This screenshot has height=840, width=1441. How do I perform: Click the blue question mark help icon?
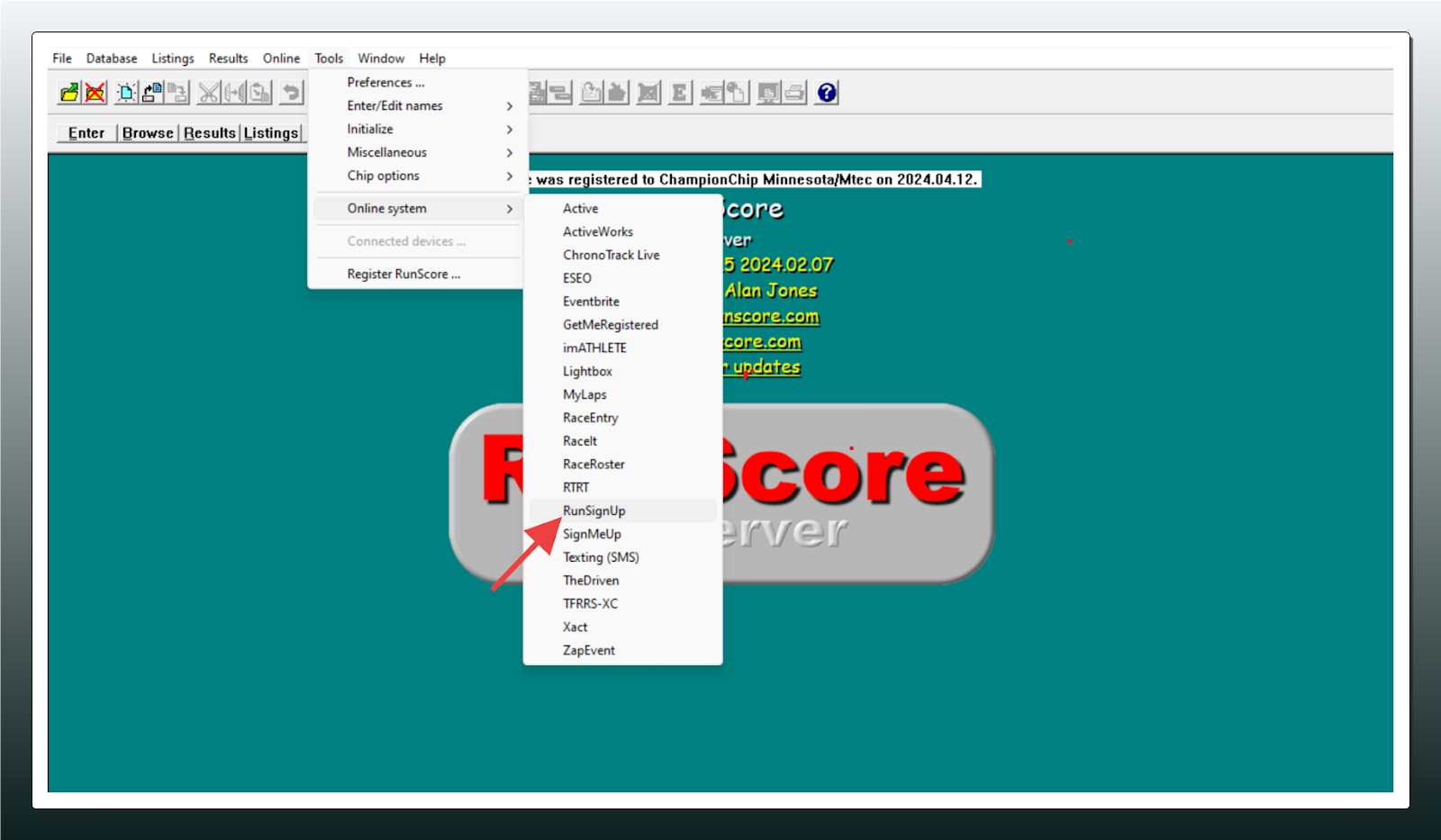(x=827, y=92)
